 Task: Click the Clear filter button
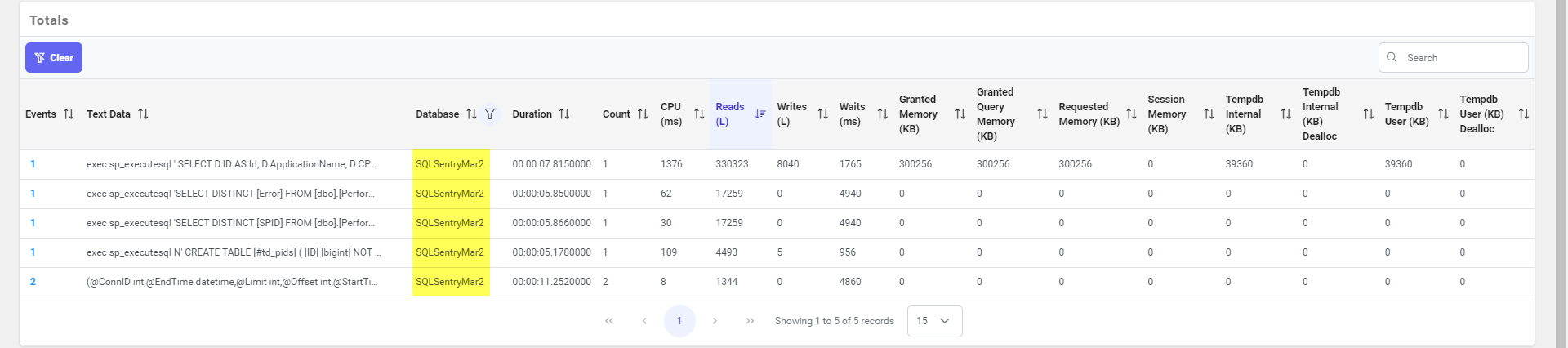tap(54, 58)
